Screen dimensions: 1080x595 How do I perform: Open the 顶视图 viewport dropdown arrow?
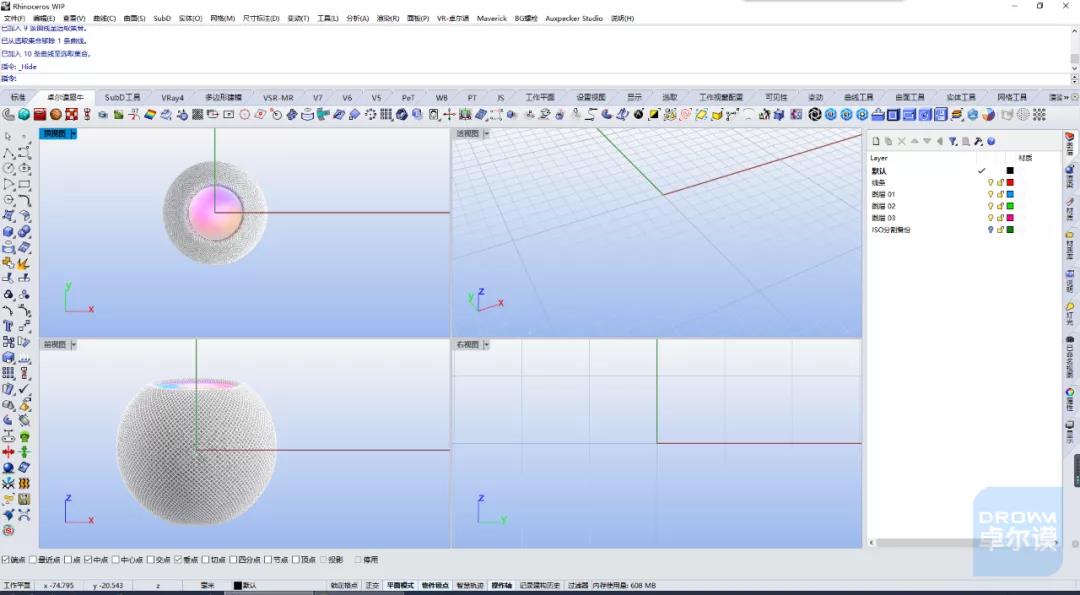(74, 134)
